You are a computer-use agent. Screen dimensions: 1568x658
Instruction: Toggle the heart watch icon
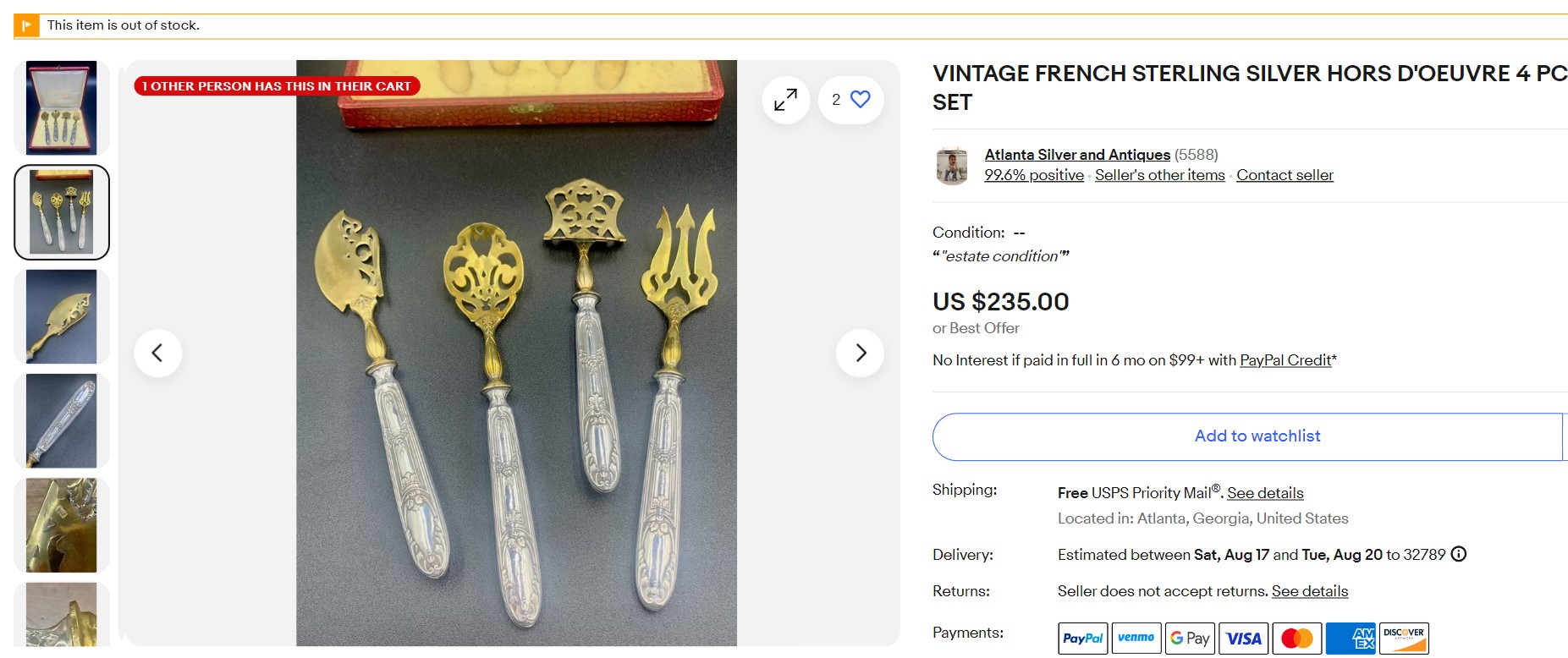(x=860, y=100)
